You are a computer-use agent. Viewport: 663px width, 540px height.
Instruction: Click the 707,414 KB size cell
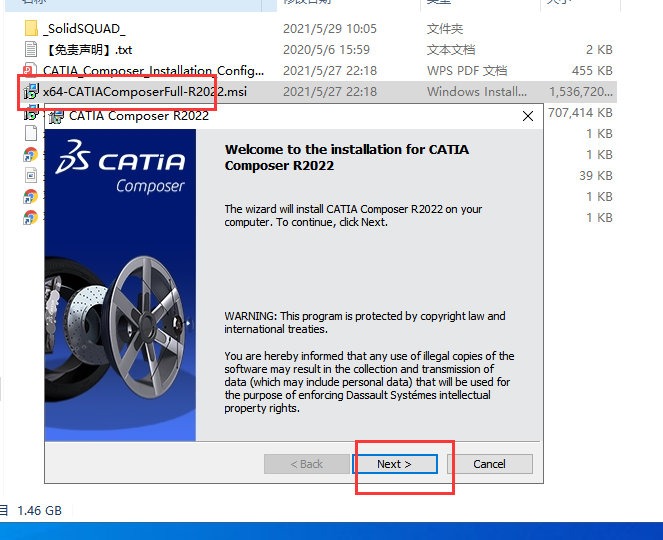point(580,113)
